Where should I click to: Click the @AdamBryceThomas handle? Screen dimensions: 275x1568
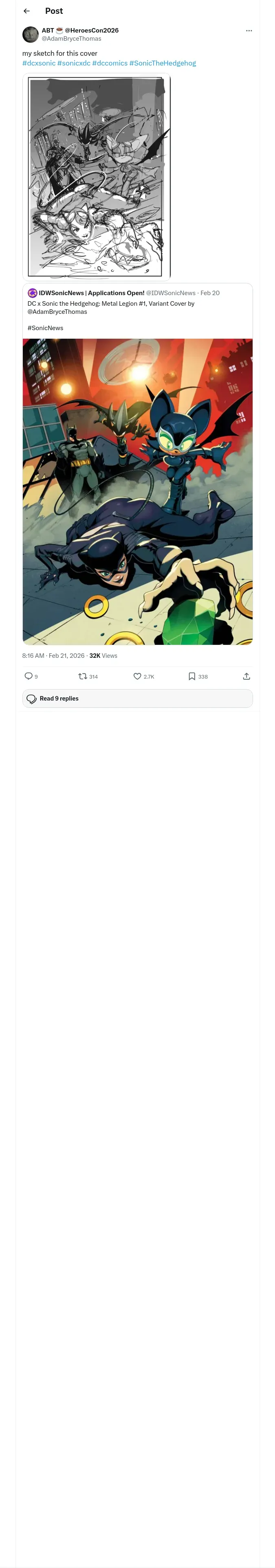(71, 38)
